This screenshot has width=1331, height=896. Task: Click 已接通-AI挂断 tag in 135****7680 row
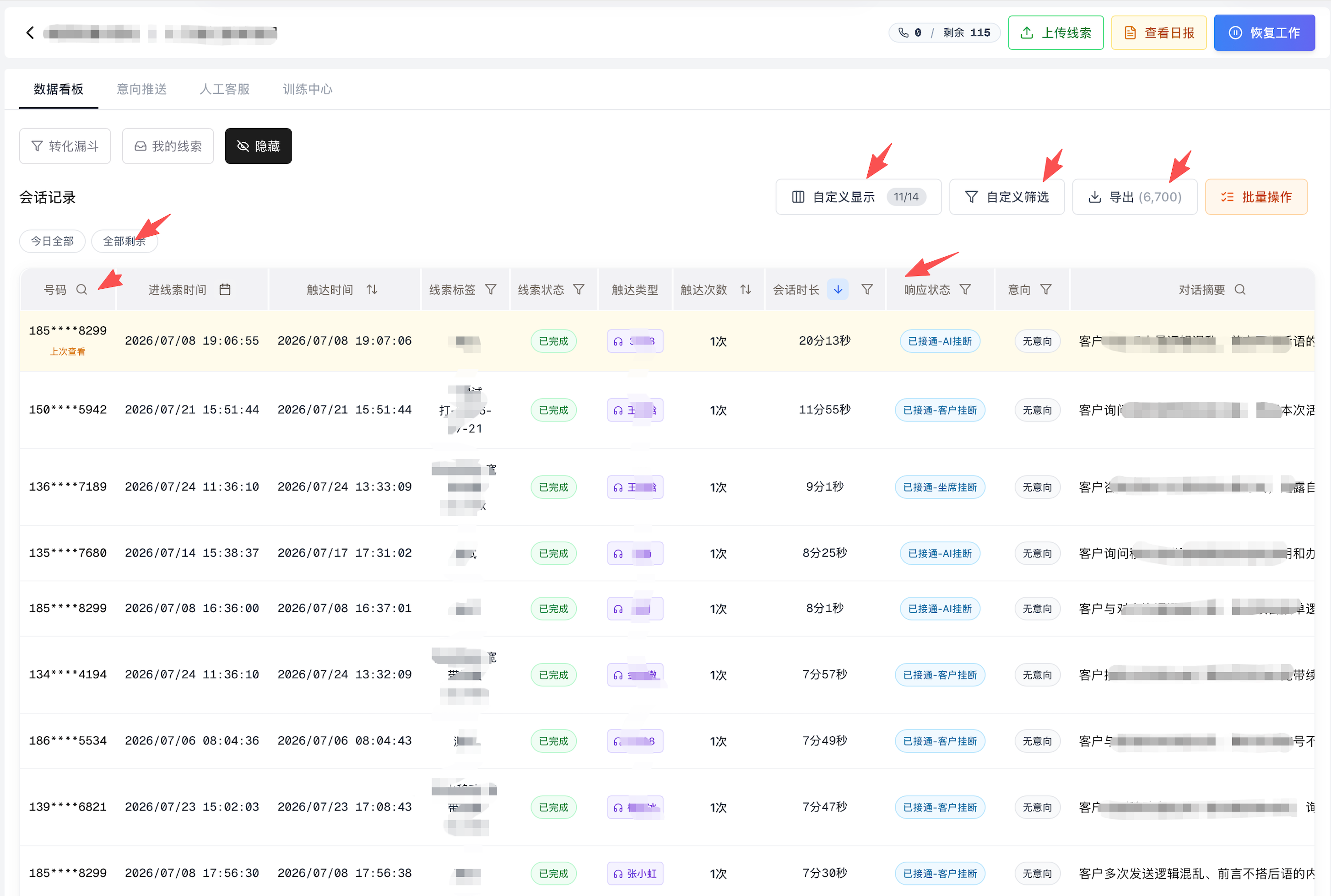click(x=940, y=554)
